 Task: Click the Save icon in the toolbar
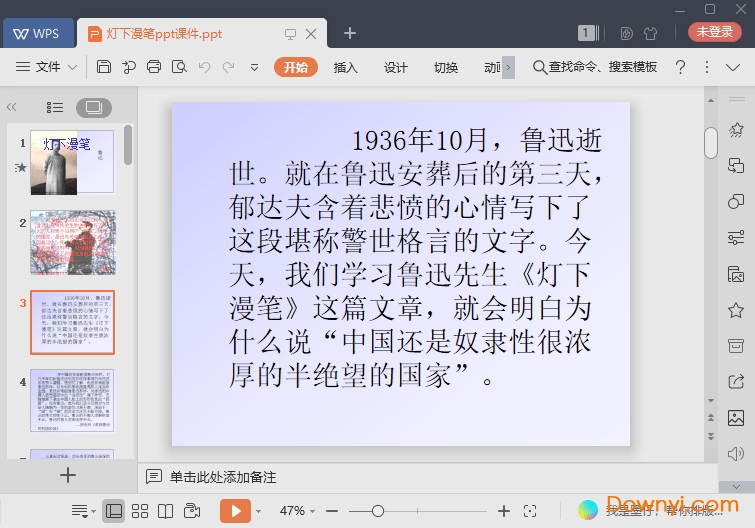tap(104, 67)
